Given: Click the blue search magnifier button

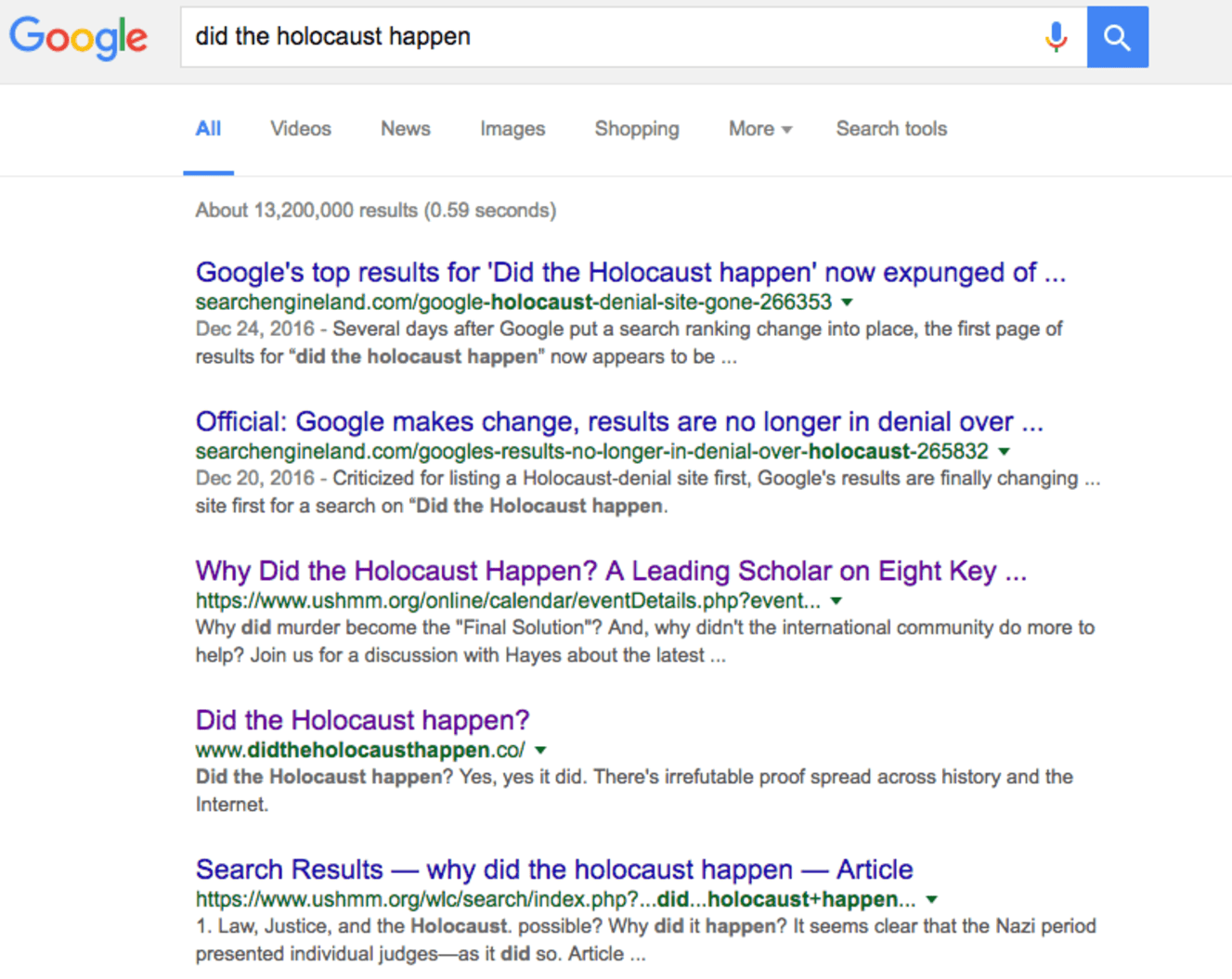Looking at the screenshot, I should [x=1118, y=37].
